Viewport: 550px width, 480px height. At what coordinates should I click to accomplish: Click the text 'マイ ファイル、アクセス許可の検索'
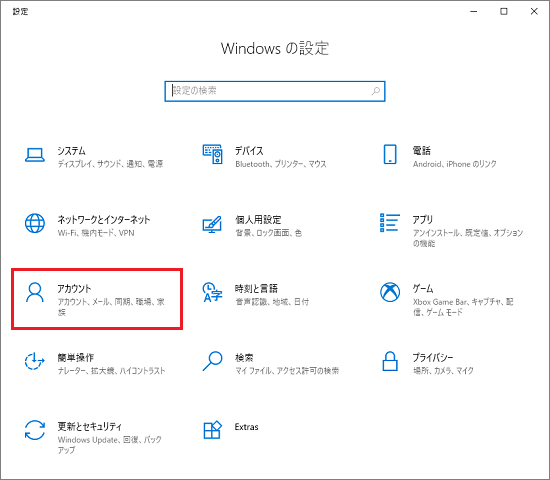287,371
